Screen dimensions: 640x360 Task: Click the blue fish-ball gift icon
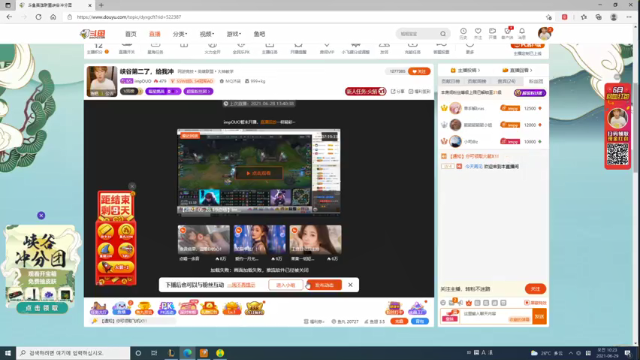point(122,308)
